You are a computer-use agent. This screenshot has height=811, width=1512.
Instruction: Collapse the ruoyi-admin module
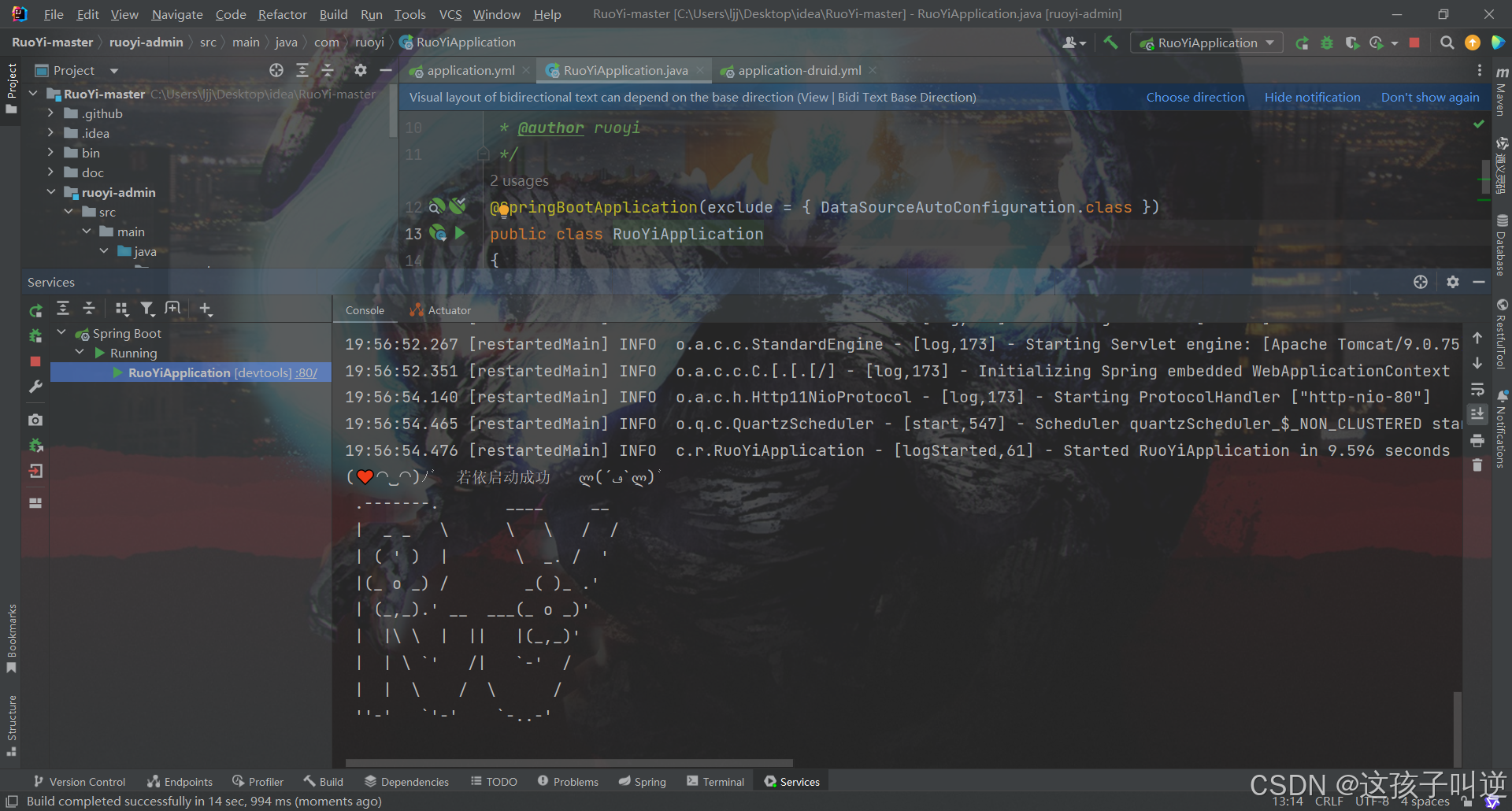tap(50, 192)
